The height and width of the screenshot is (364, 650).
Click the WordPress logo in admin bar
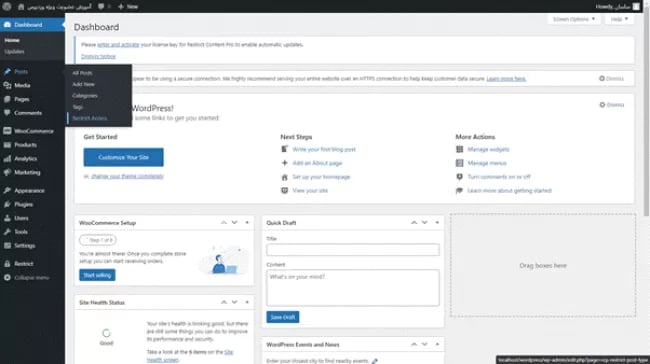tap(7, 6)
